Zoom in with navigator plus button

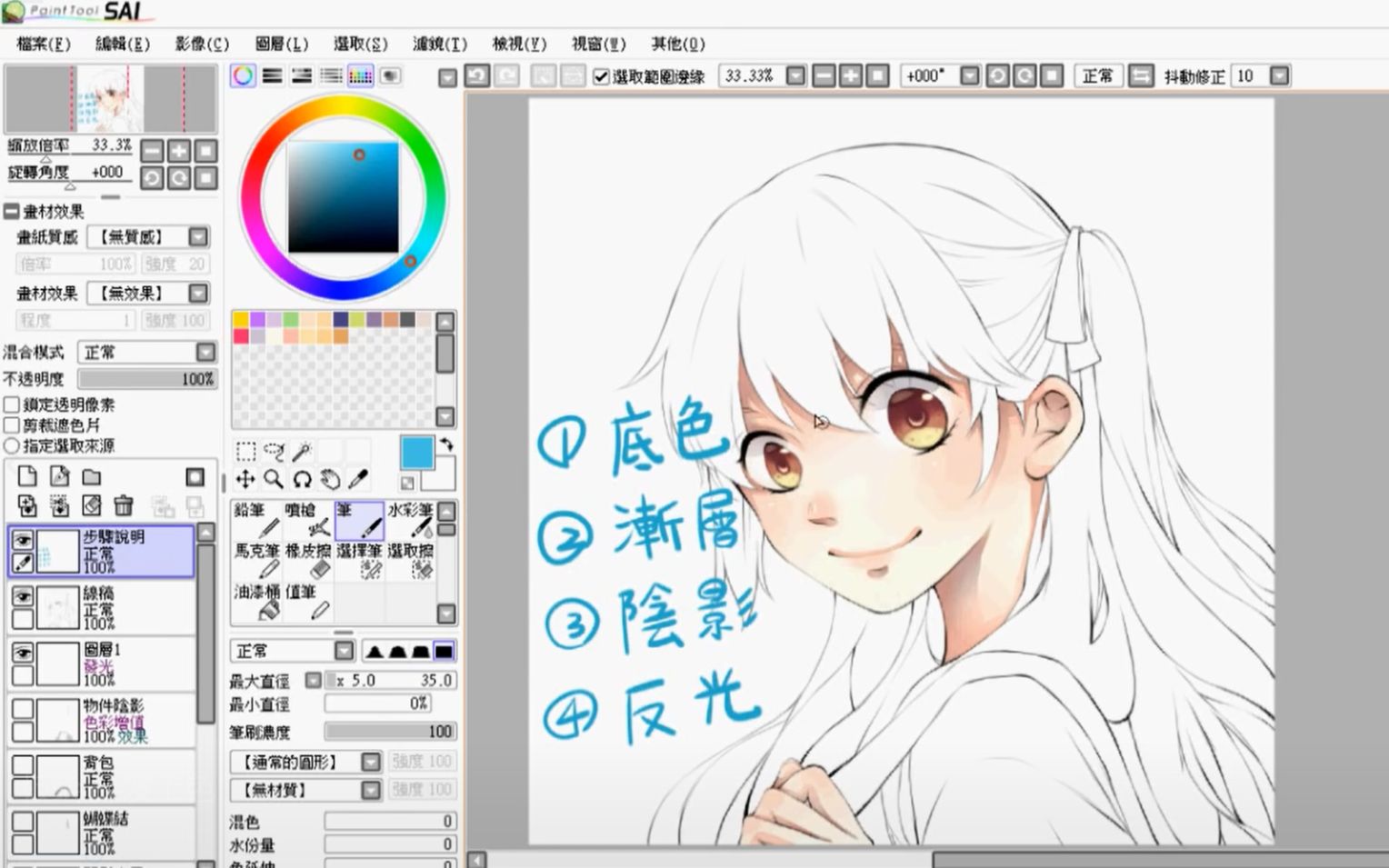pyautogui.click(x=179, y=151)
